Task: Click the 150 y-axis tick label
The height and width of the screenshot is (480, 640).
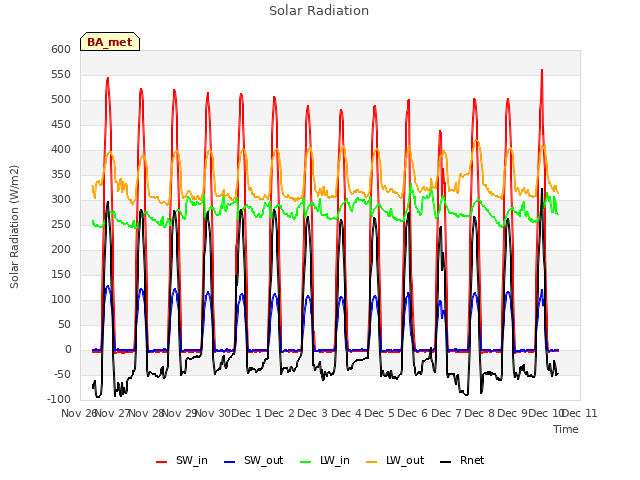Action: click(x=61, y=274)
